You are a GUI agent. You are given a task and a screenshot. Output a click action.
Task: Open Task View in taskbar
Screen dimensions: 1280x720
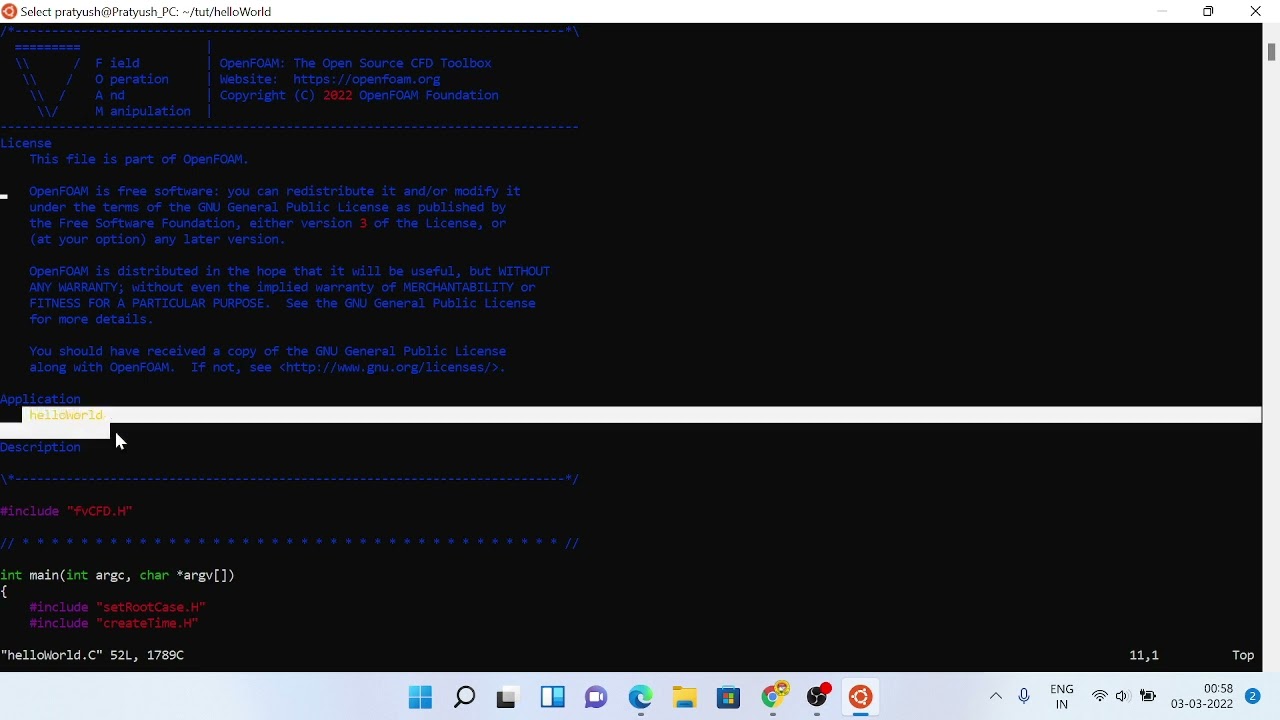coord(507,697)
